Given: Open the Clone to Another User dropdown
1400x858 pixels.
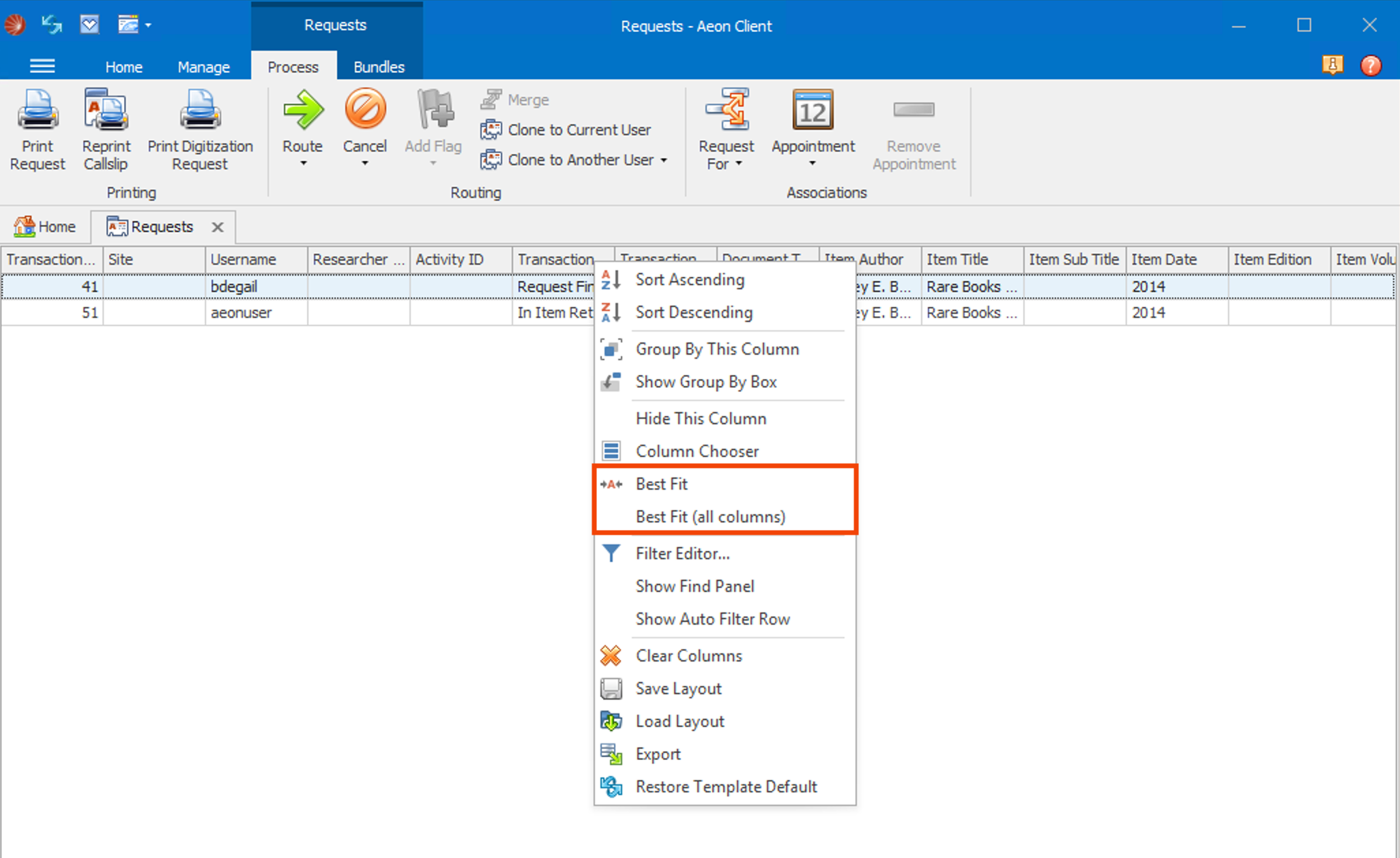Looking at the screenshot, I should tap(663, 160).
